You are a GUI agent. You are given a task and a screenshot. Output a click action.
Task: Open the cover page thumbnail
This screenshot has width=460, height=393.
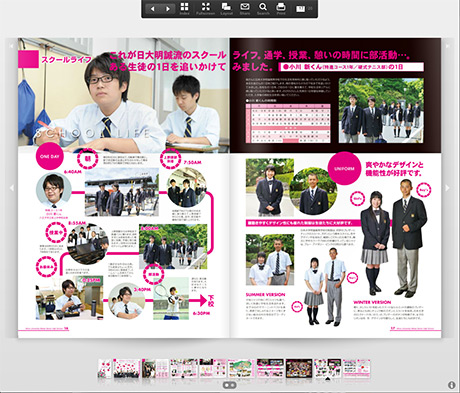(x=104, y=368)
